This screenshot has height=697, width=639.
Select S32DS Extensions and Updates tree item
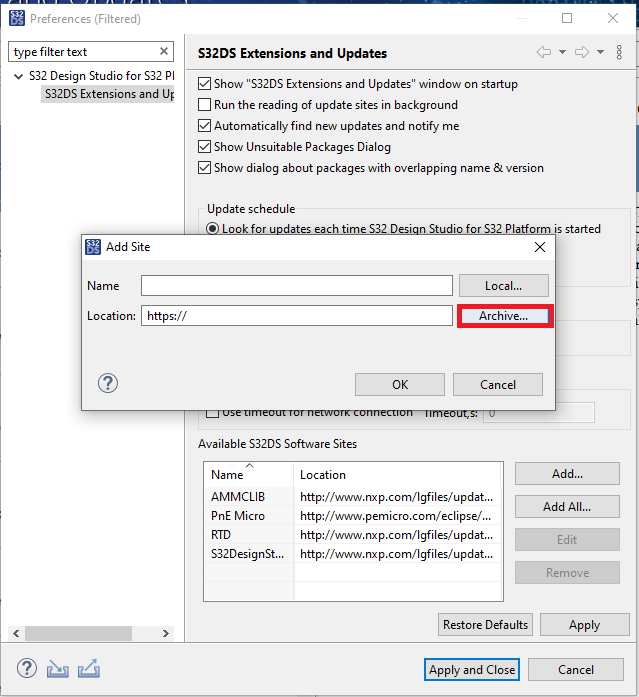pyautogui.click(x=108, y=94)
